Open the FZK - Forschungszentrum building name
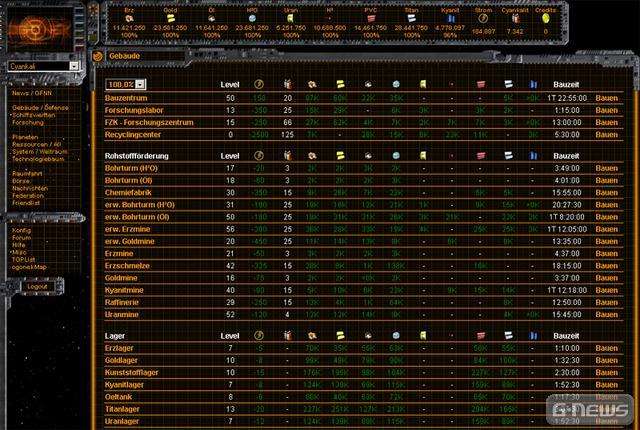The height and width of the screenshot is (430, 640). pos(149,122)
